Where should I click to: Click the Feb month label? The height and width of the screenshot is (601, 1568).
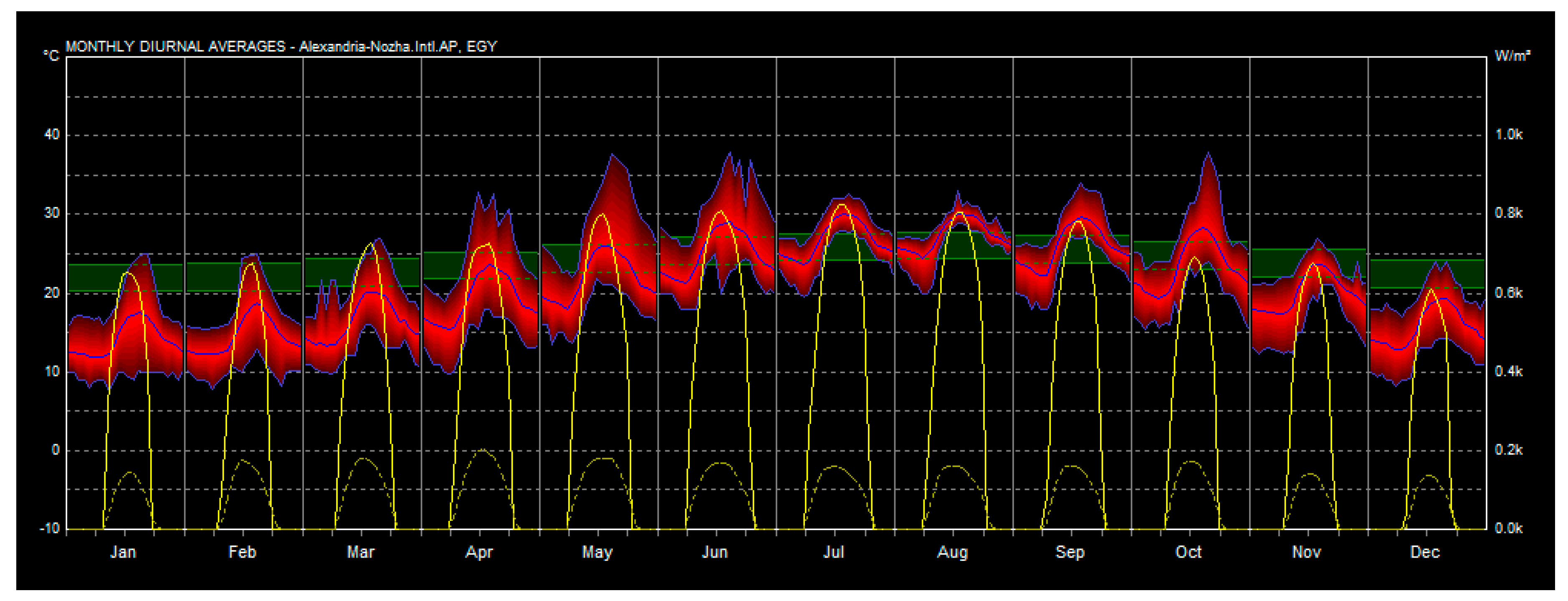pyautogui.click(x=242, y=552)
